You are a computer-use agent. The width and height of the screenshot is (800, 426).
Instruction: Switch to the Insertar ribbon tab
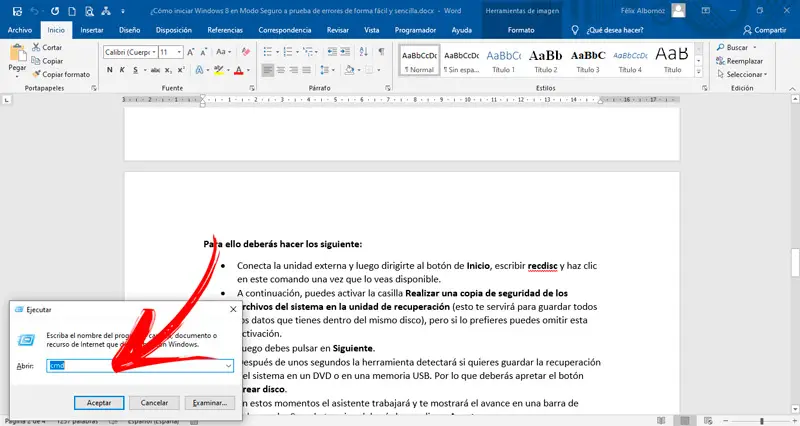click(91, 30)
